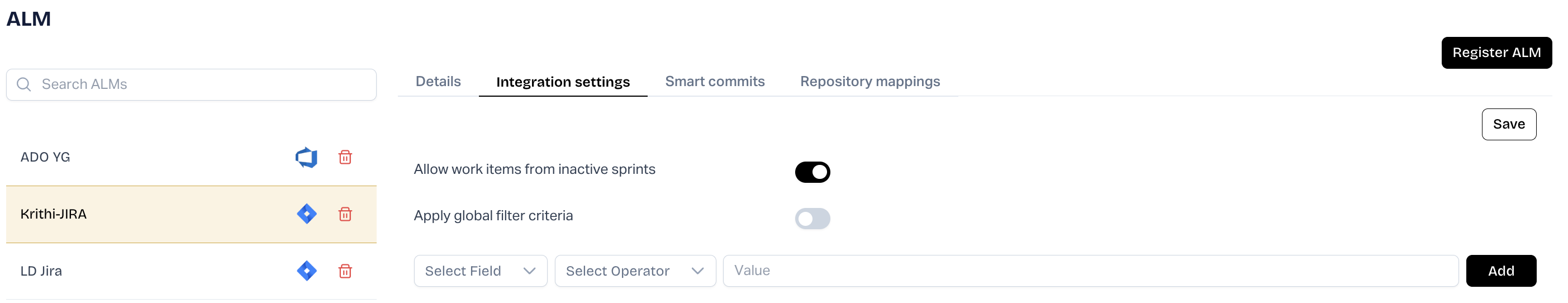Click the Search ALMs text box
The image size is (1568, 303).
click(201, 84)
